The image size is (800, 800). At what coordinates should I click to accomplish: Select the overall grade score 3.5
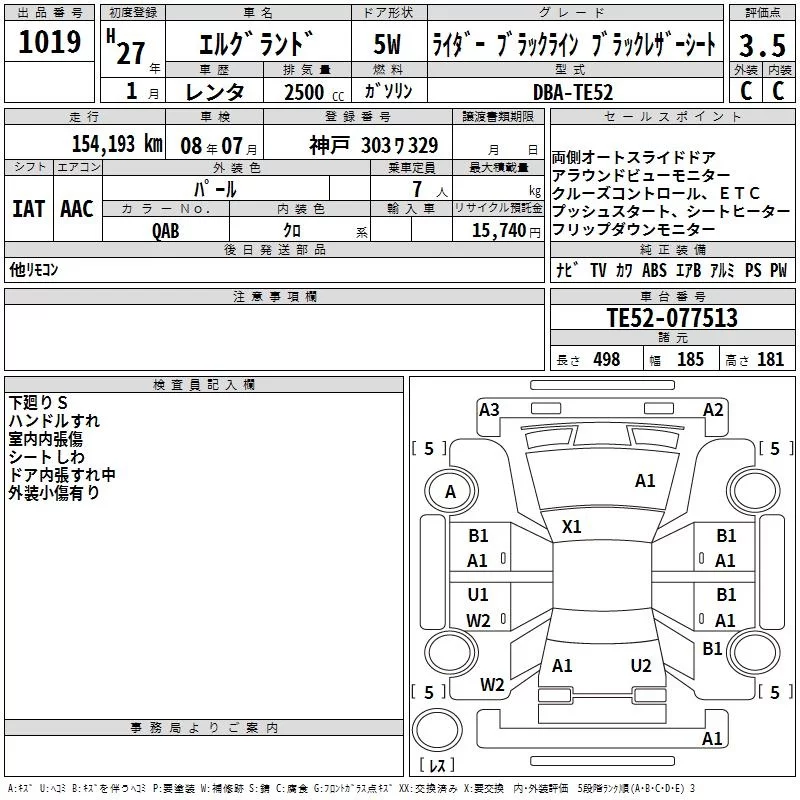pos(760,45)
